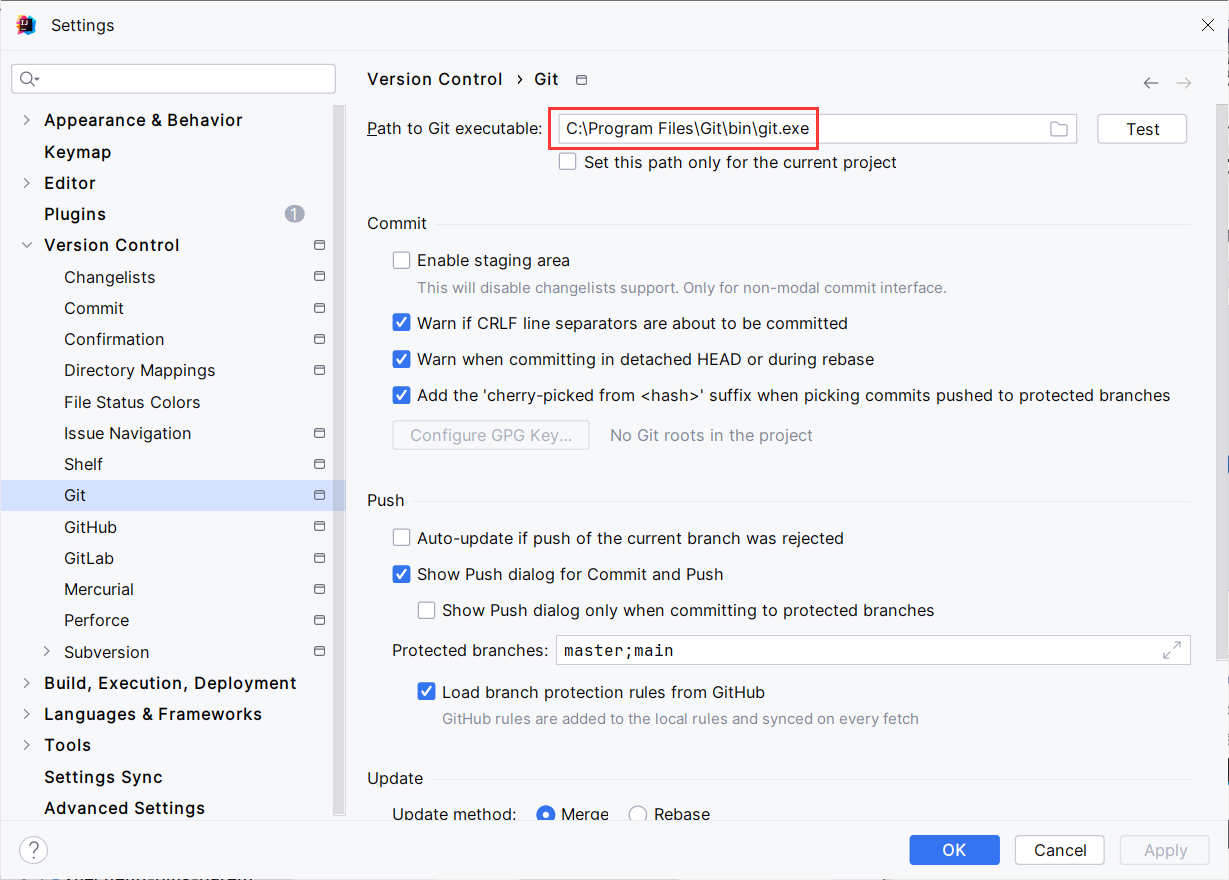Expand the Subversion node
Viewport: 1229px width, 880px height.
pyautogui.click(x=47, y=651)
